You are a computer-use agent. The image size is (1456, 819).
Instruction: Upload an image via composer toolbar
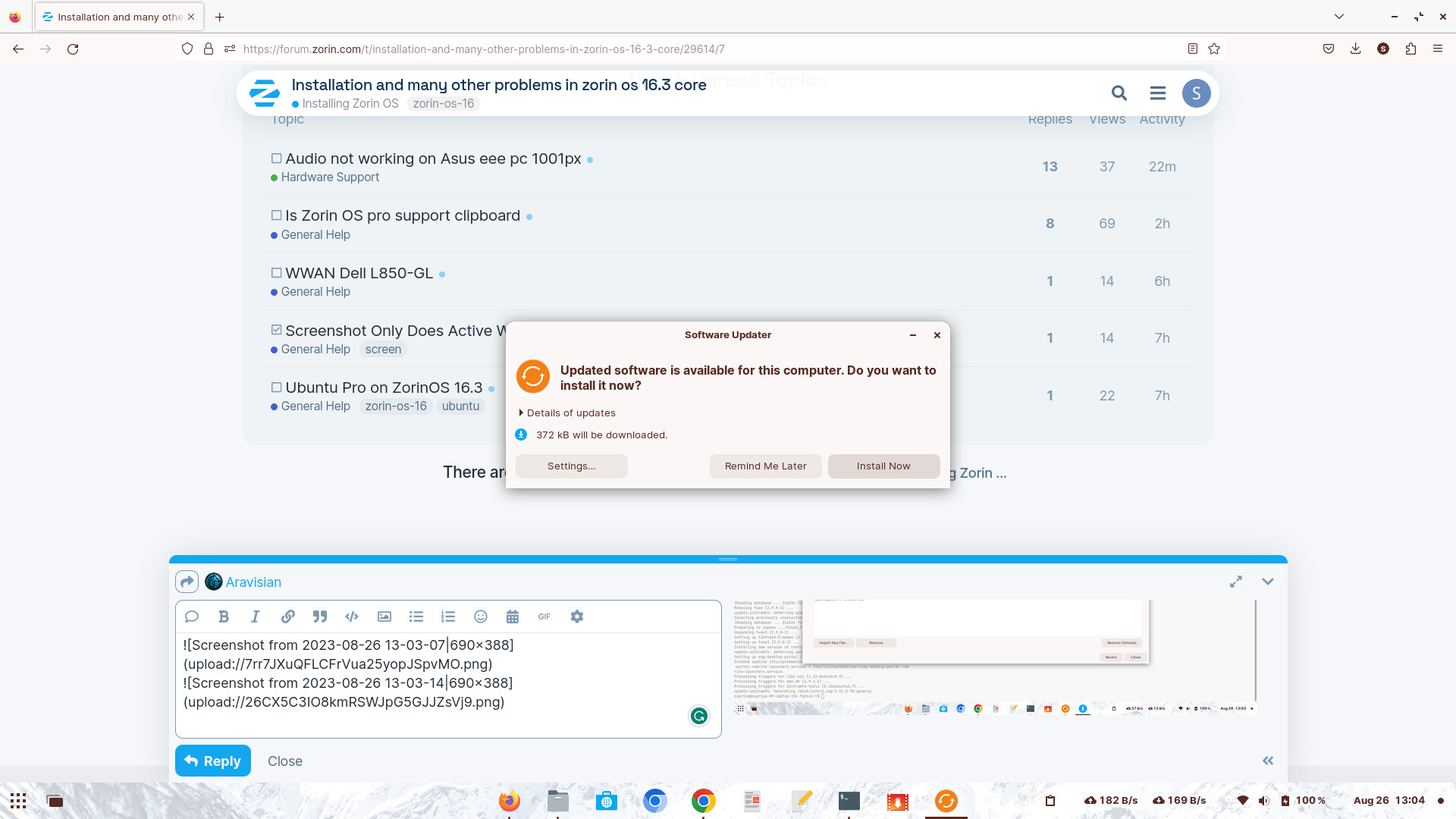384,617
